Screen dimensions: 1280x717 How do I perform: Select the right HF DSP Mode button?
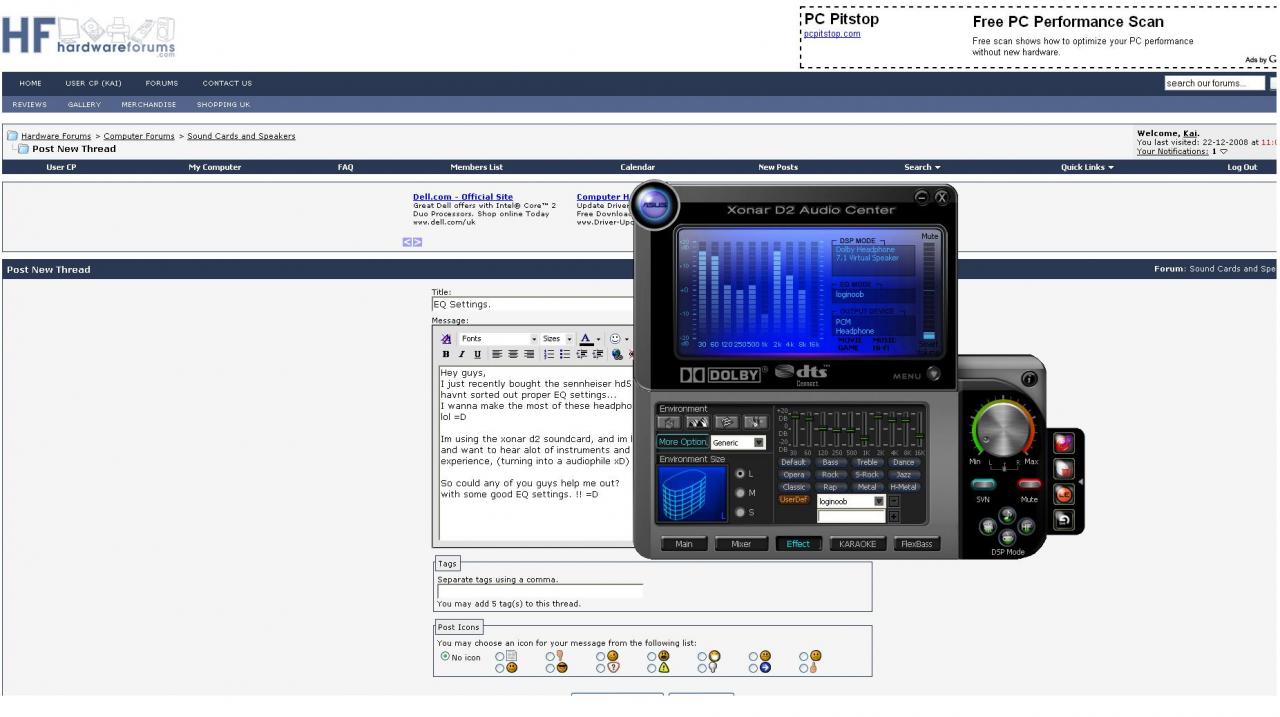click(x=1026, y=526)
